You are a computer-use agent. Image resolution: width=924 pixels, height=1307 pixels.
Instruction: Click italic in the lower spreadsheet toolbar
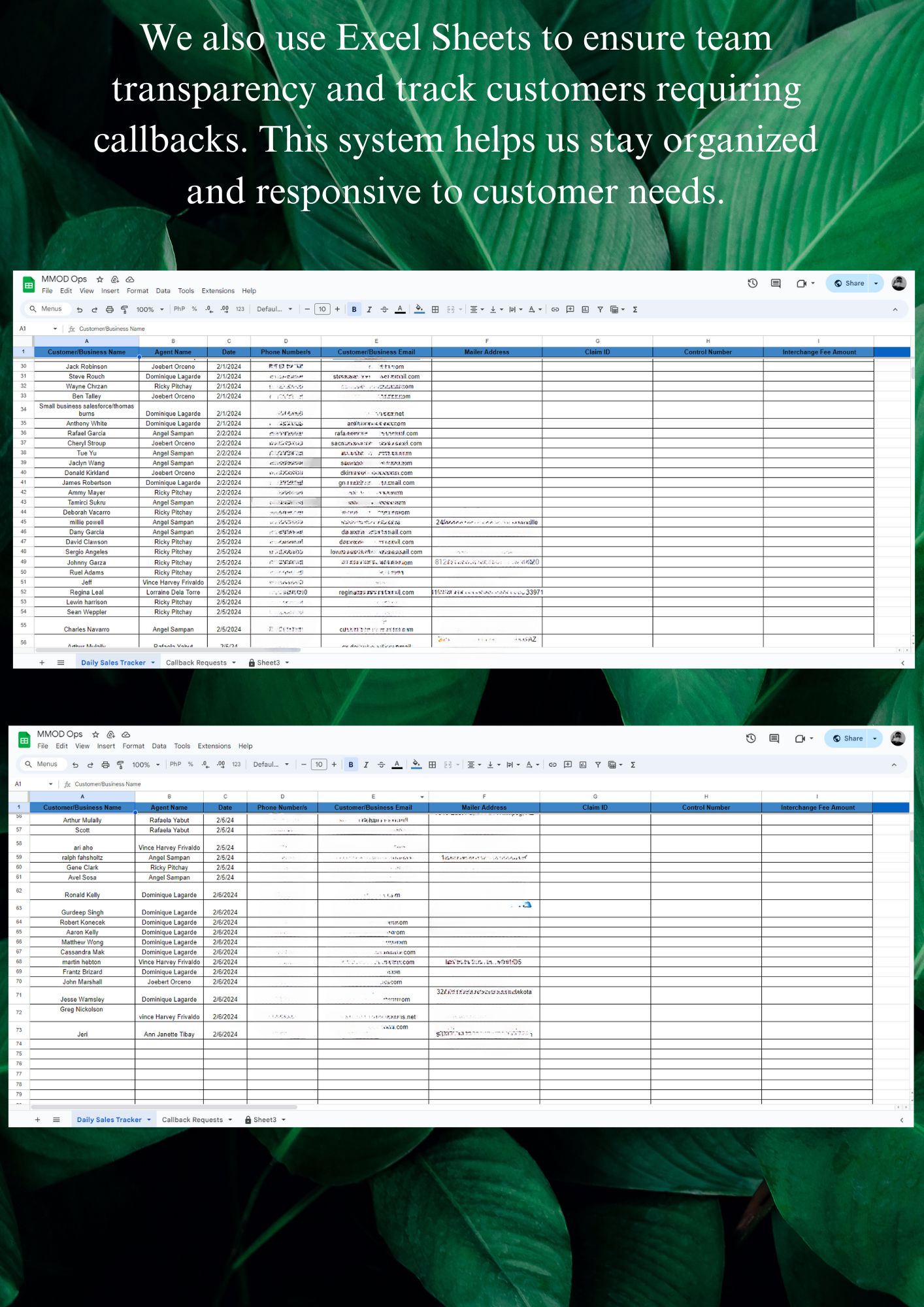(x=366, y=765)
